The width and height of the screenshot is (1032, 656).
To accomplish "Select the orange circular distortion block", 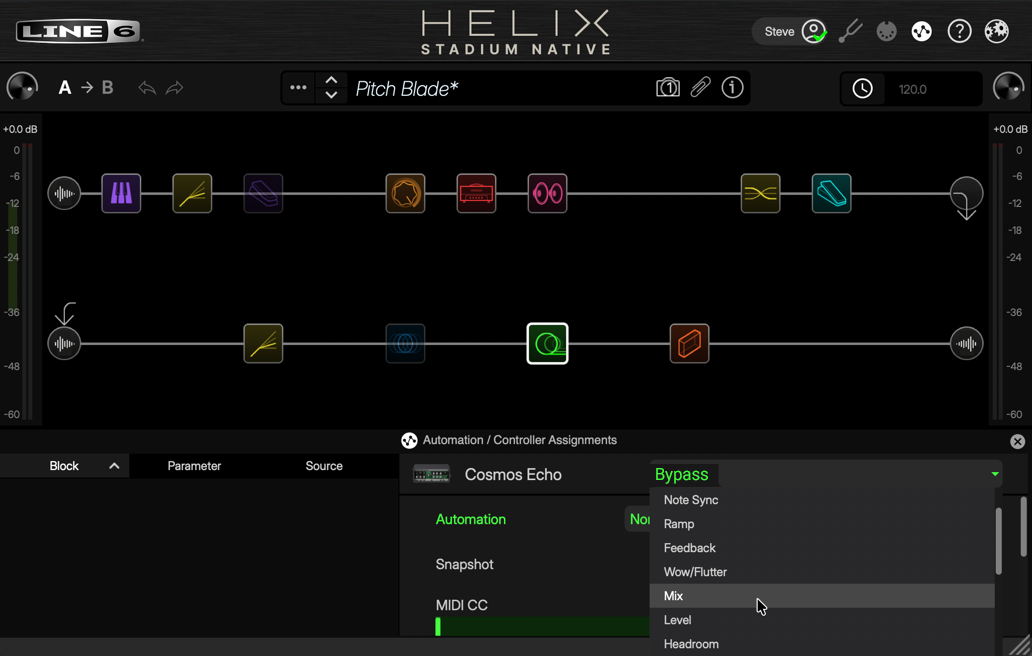I will click(405, 193).
